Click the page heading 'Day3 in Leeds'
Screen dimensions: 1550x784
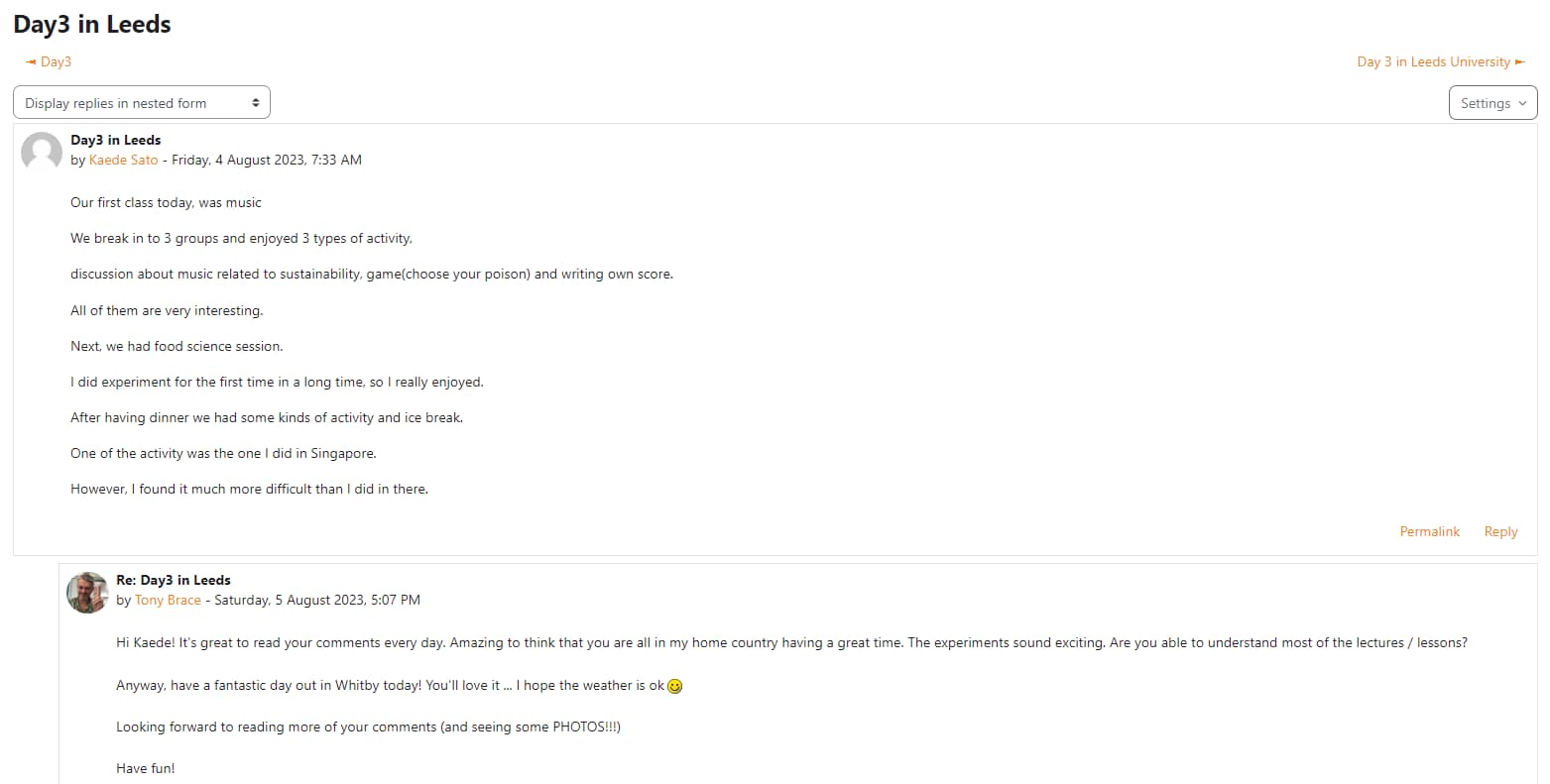[92, 25]
